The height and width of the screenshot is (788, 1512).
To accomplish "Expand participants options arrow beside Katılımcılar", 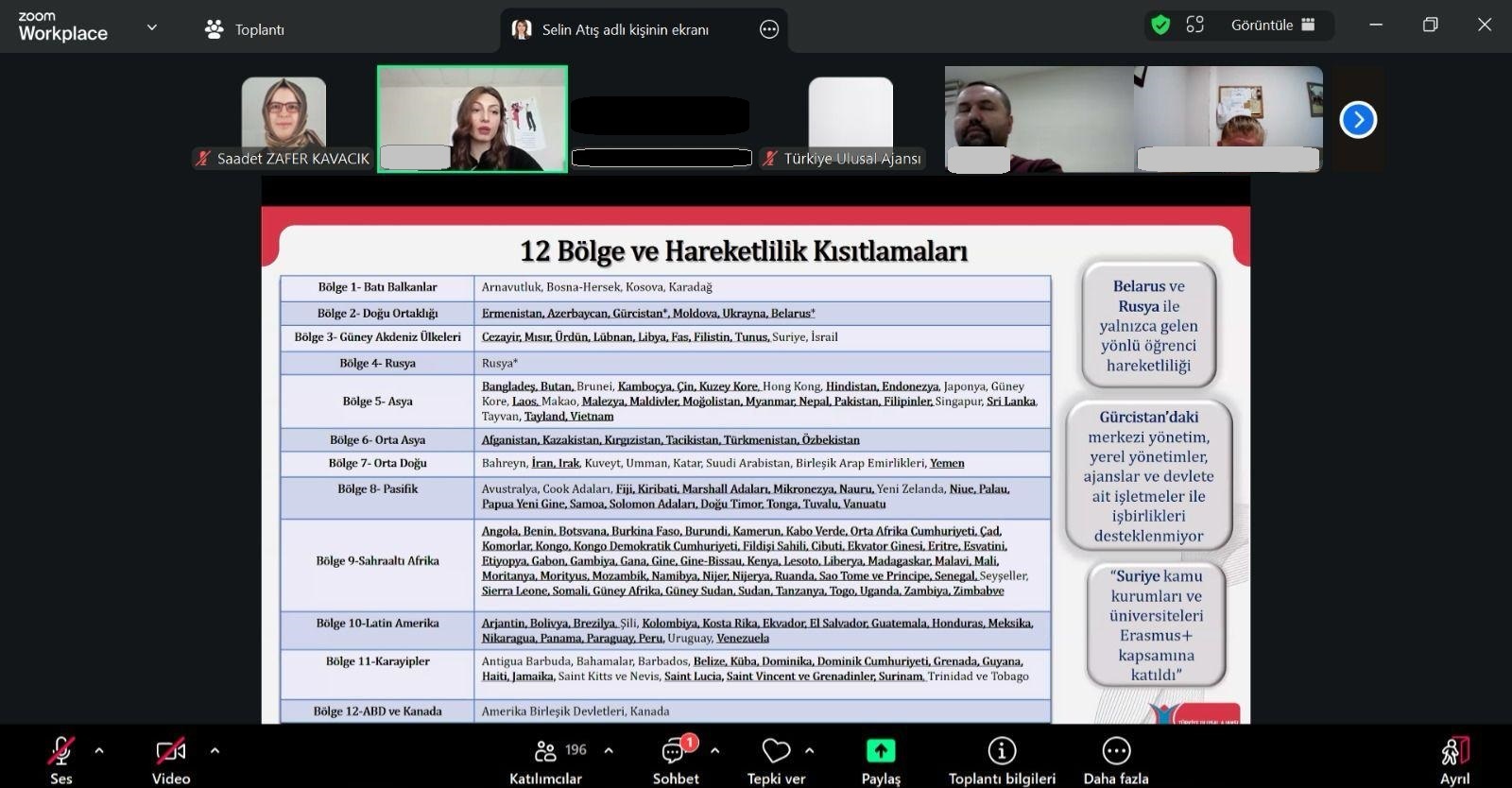I will pyautogui.click(x=609, y=751).
